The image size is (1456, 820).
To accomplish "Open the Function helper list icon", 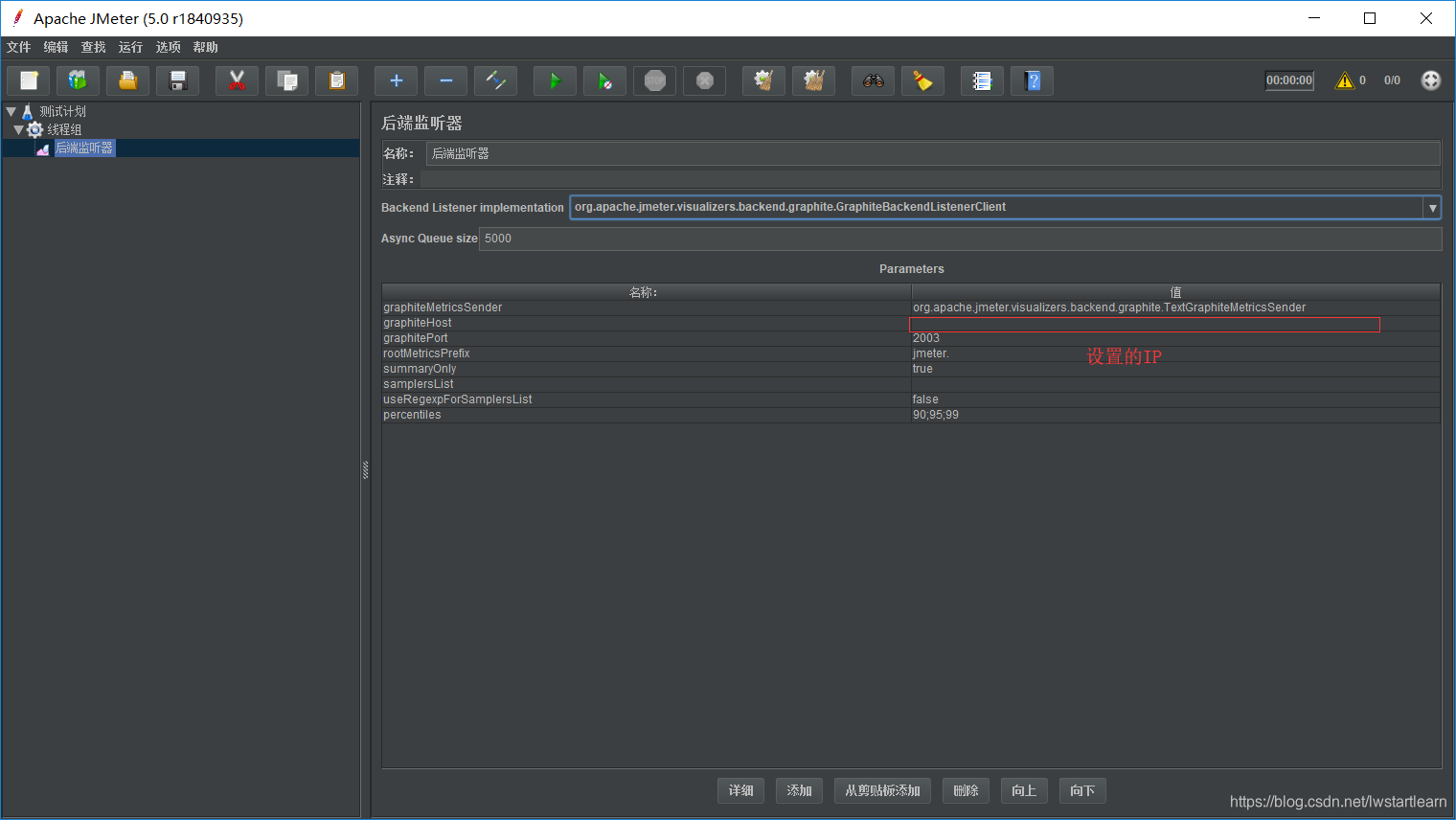I will (x=982, y=80).
